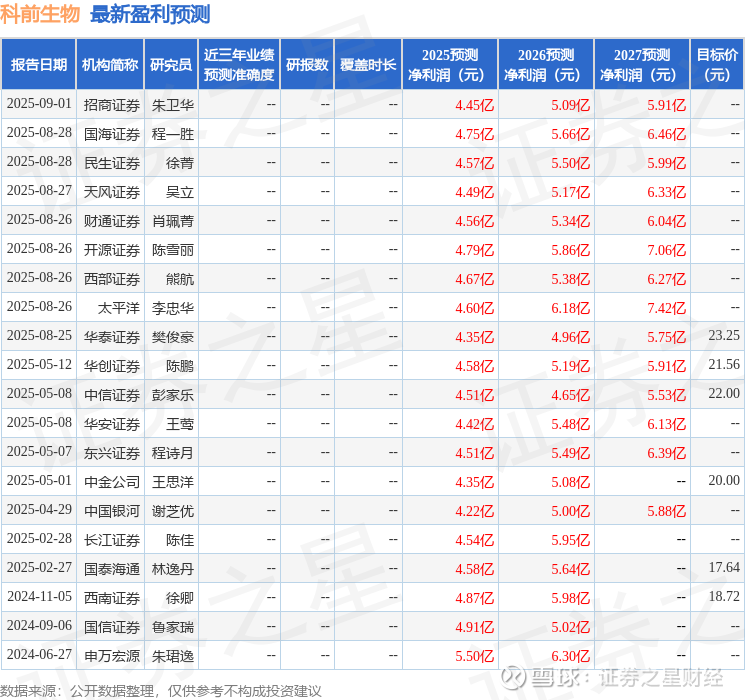Select the 东兴证券 cell

tap(112, 453)
